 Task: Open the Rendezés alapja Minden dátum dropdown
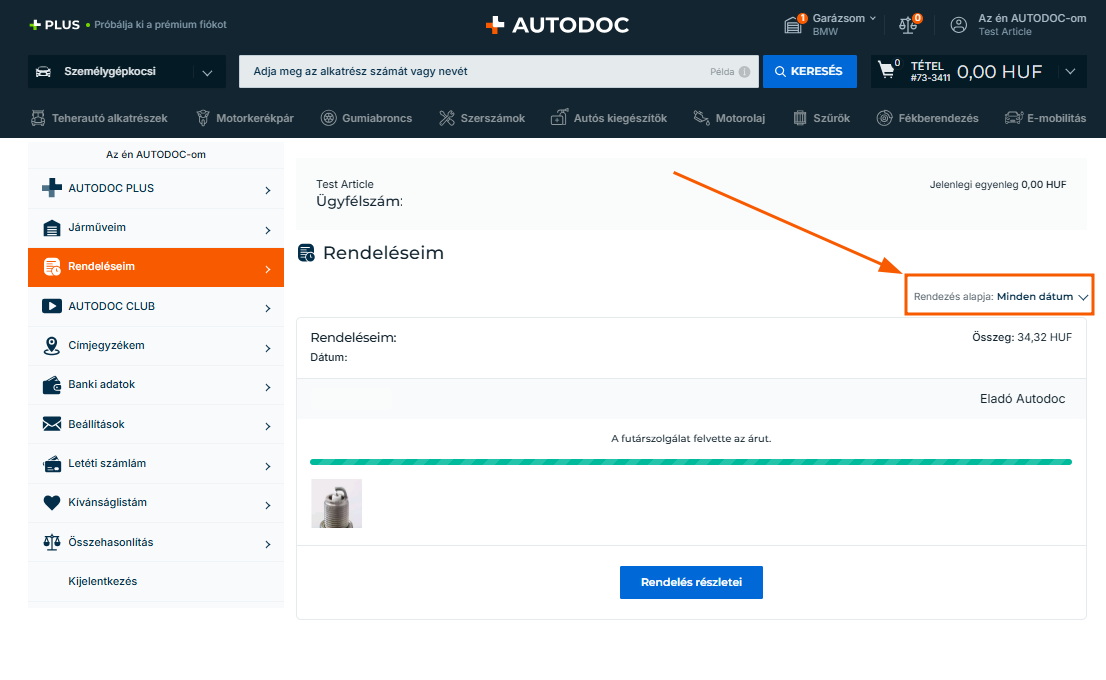click(x=999, y=296)
